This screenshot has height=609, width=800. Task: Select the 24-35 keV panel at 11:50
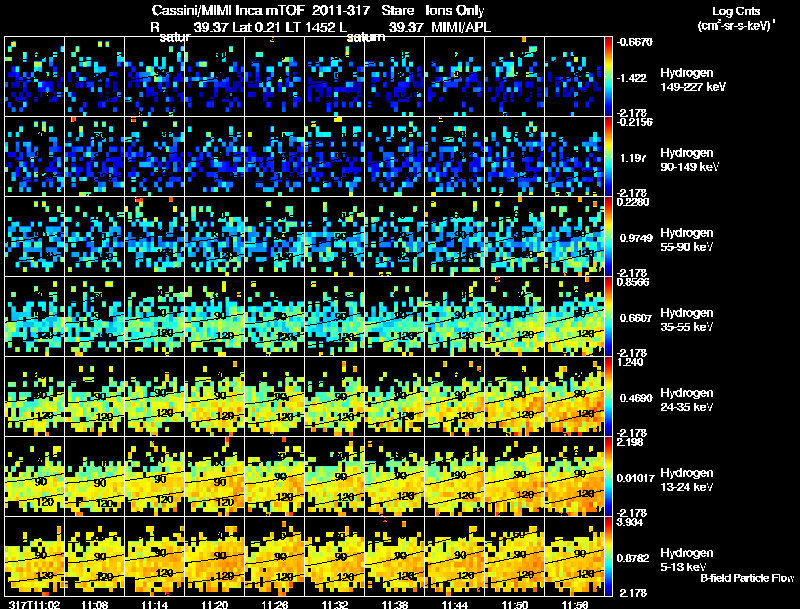pos(514,397)
